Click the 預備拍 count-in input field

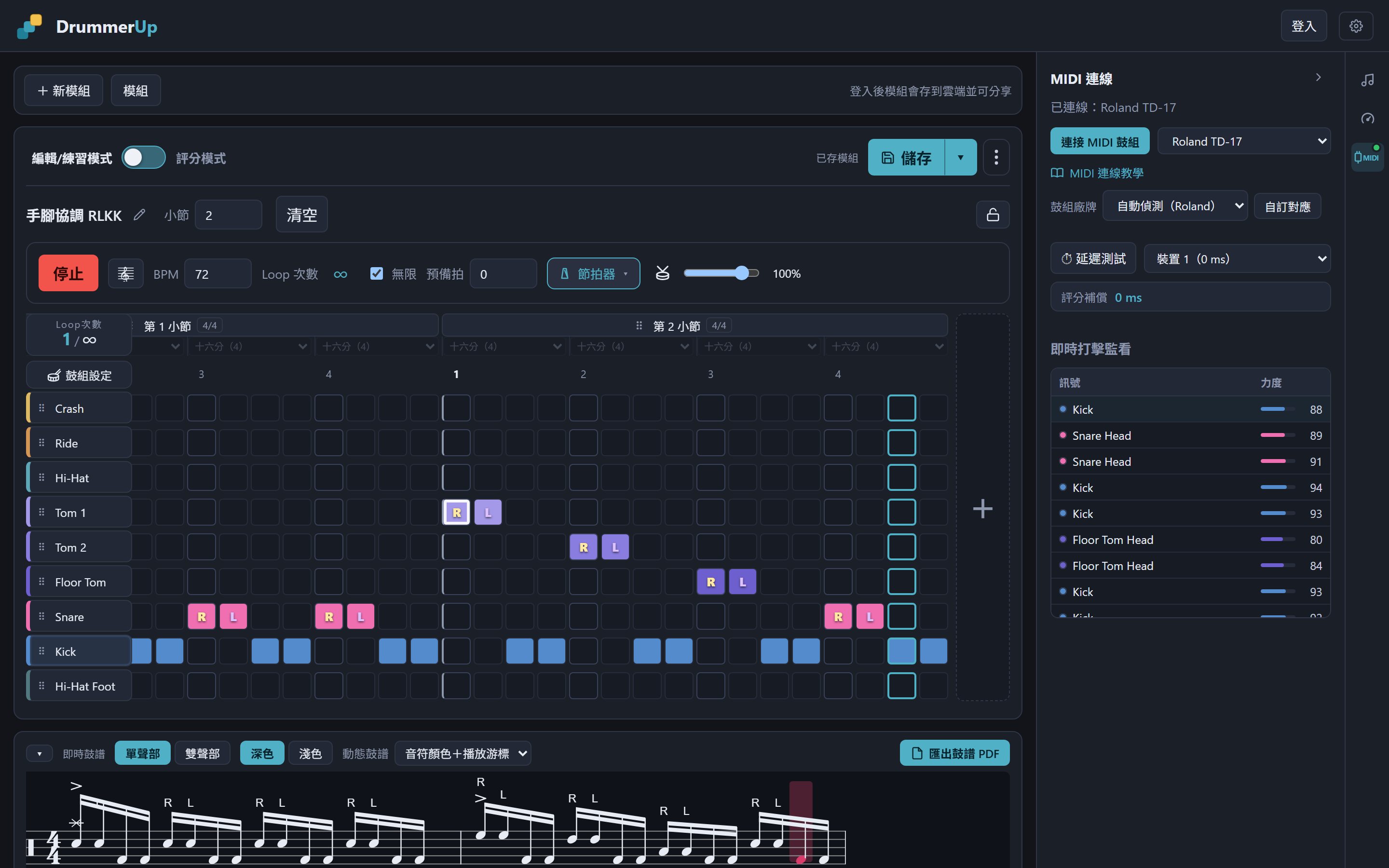(x=503, y=273)
